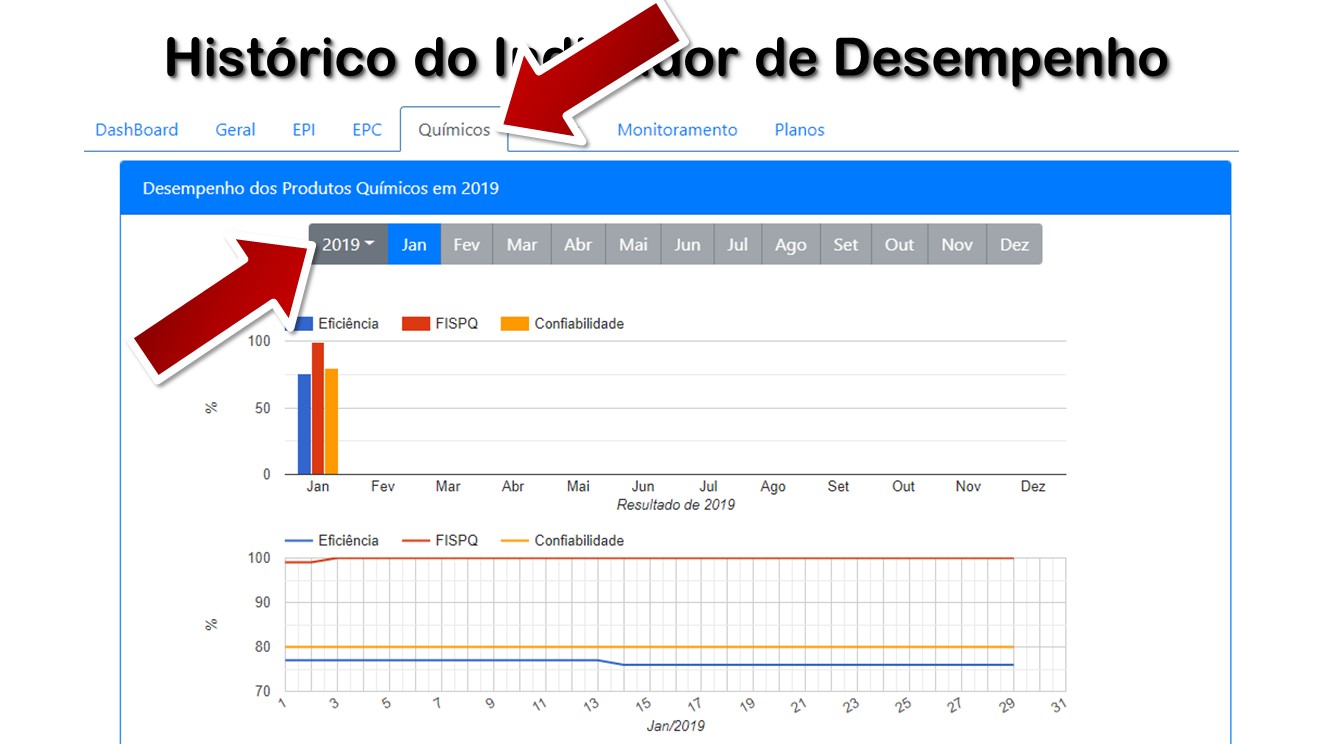Toggle Eficiência legend in line chart
Viewport: 1323px width, 744px height.
pos(332,541)
